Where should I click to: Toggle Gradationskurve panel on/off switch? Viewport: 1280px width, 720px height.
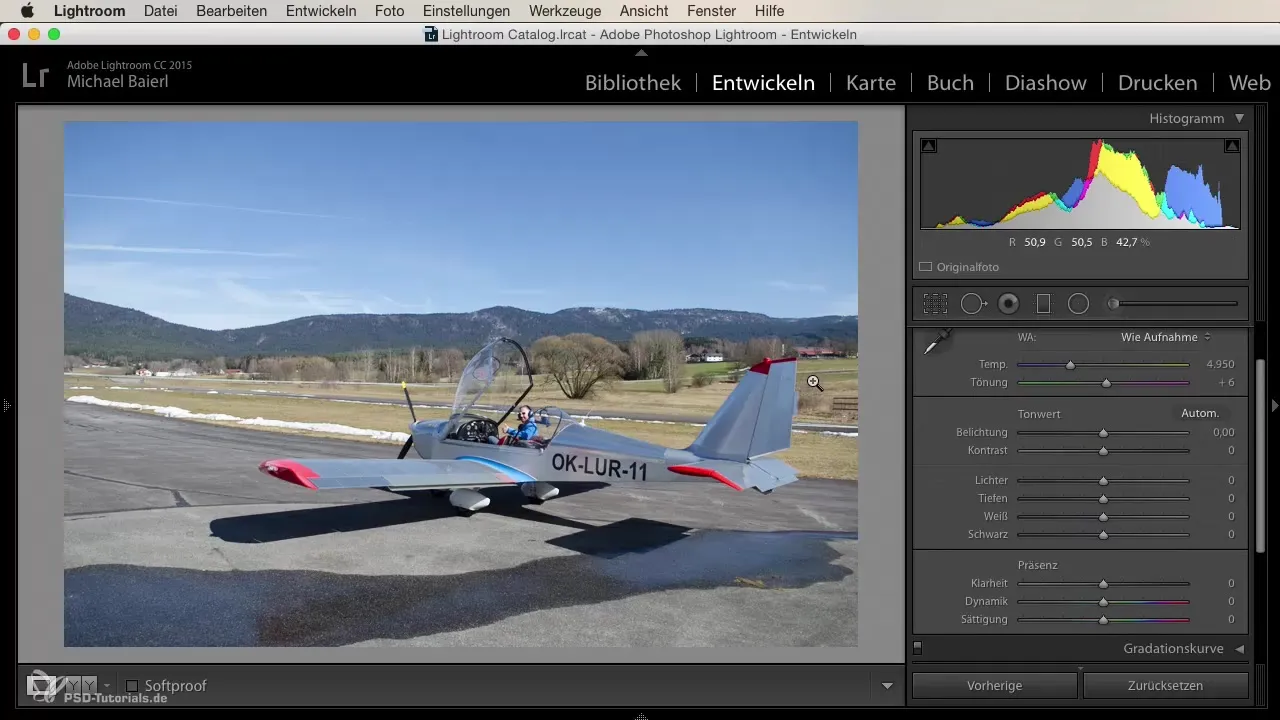(x=918, y=648)
